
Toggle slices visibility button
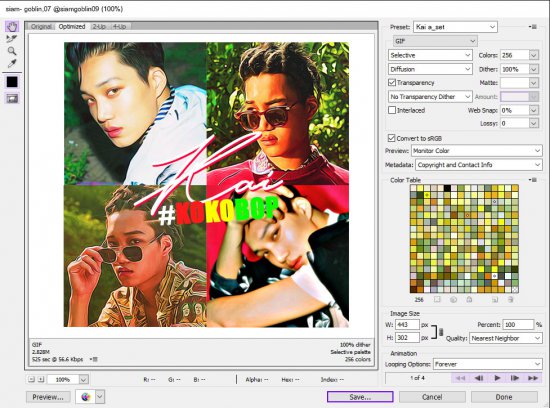pyautogui.click(x=12, y=99)
